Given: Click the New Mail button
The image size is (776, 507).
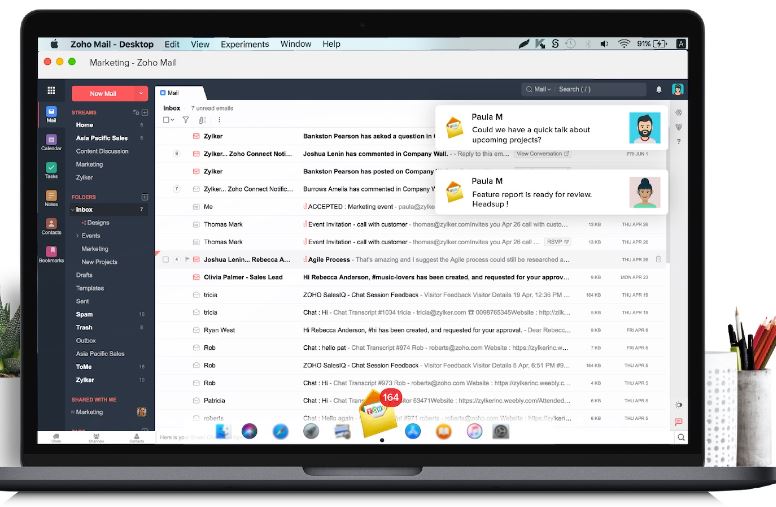Looking at the screenshot, I should pyautogui.click(x=103, y=93).
